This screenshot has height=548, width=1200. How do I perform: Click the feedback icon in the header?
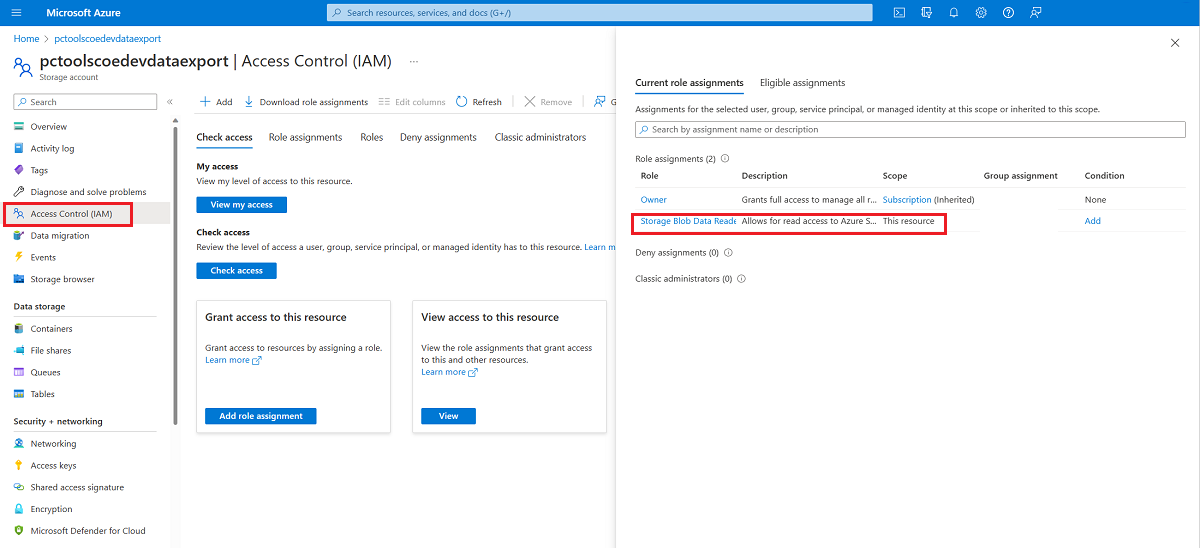click(x=1035, y=12)
